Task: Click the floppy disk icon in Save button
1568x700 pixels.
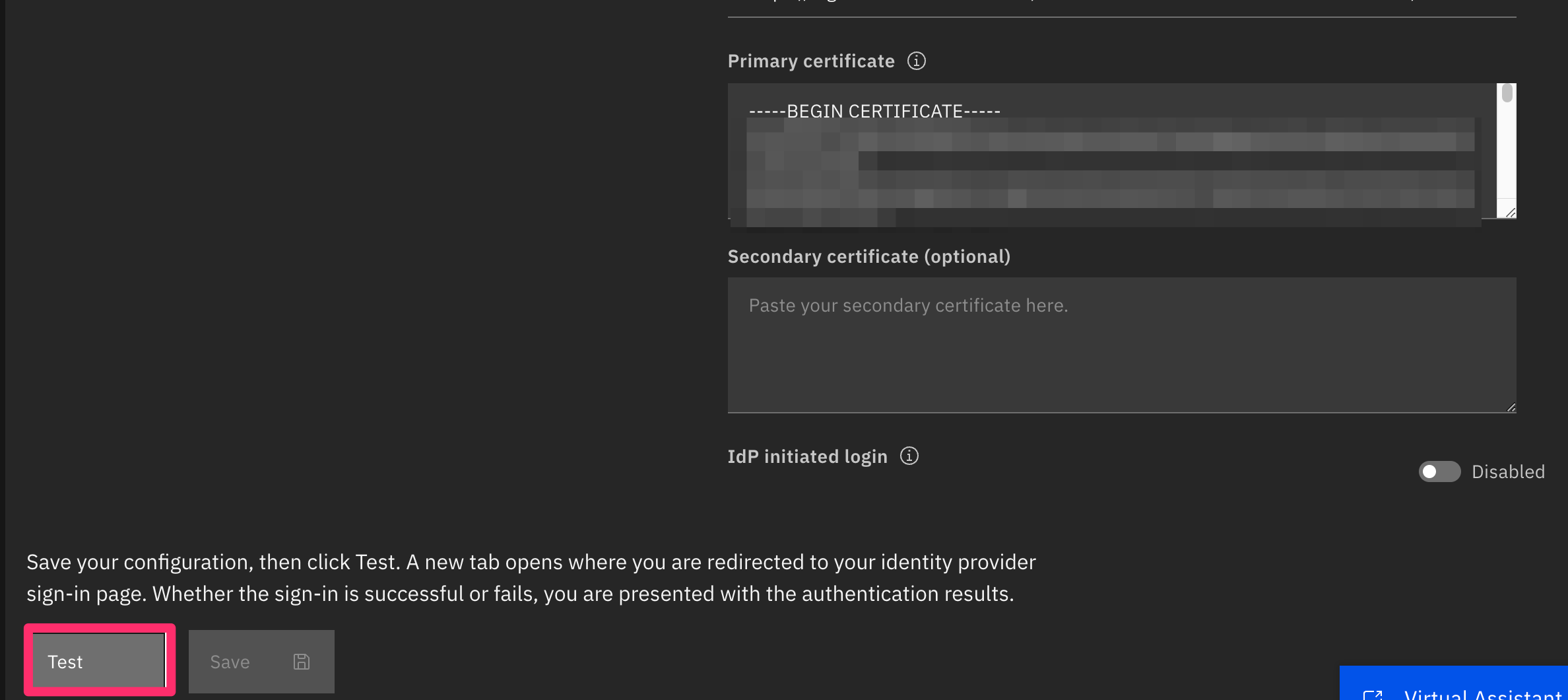Action: click(302, 662)
